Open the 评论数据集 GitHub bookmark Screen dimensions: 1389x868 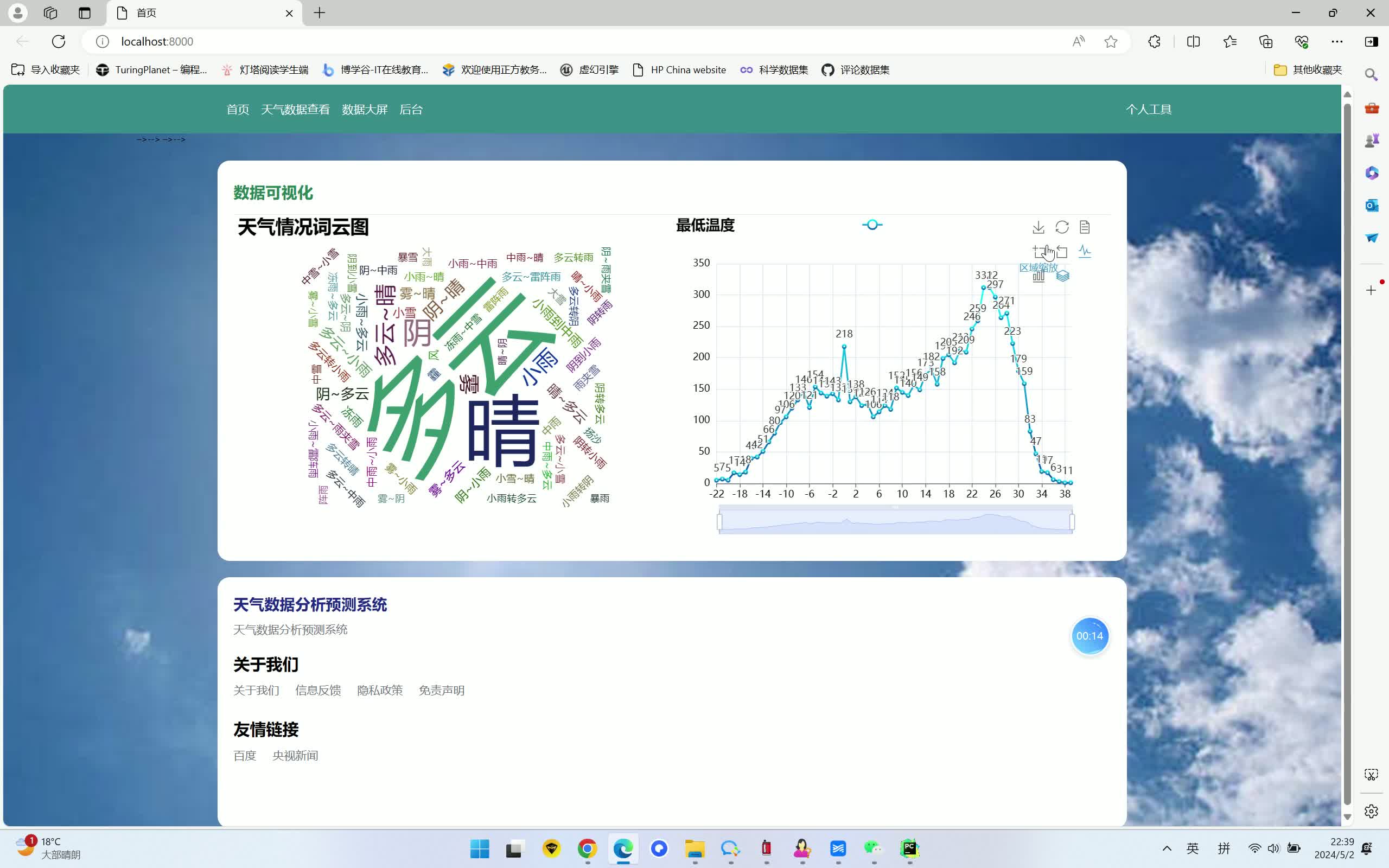pyautogui.click(x=855, y=69)
